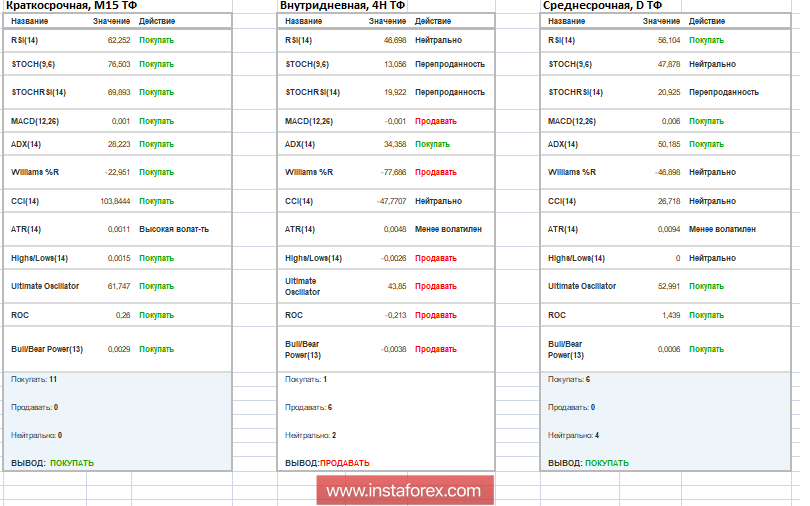
Task: Click STOCHRSI(14) value 69,893
Action: [119, 92]
